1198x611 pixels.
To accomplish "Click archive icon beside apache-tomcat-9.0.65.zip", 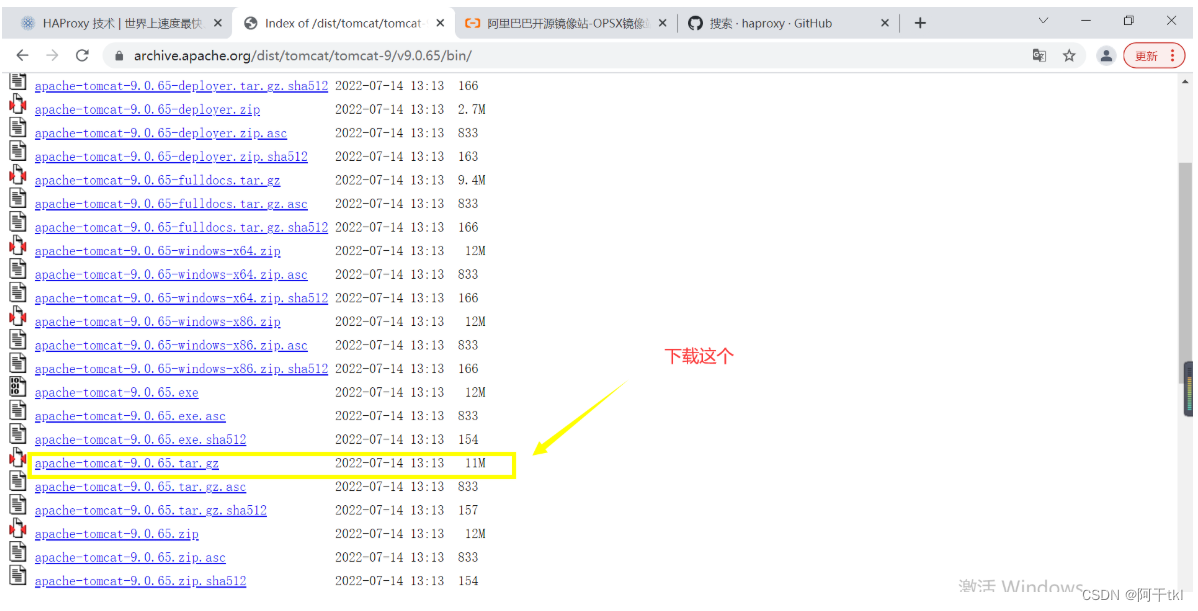I will tap(18, 529).
